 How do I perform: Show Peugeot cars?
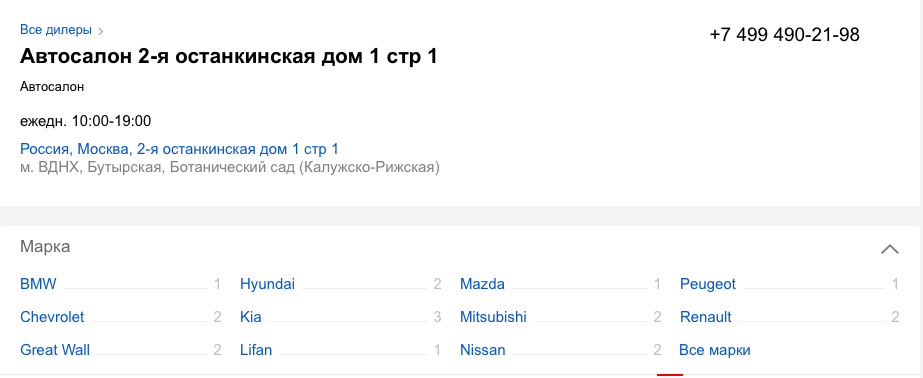[x=708, y=284]
